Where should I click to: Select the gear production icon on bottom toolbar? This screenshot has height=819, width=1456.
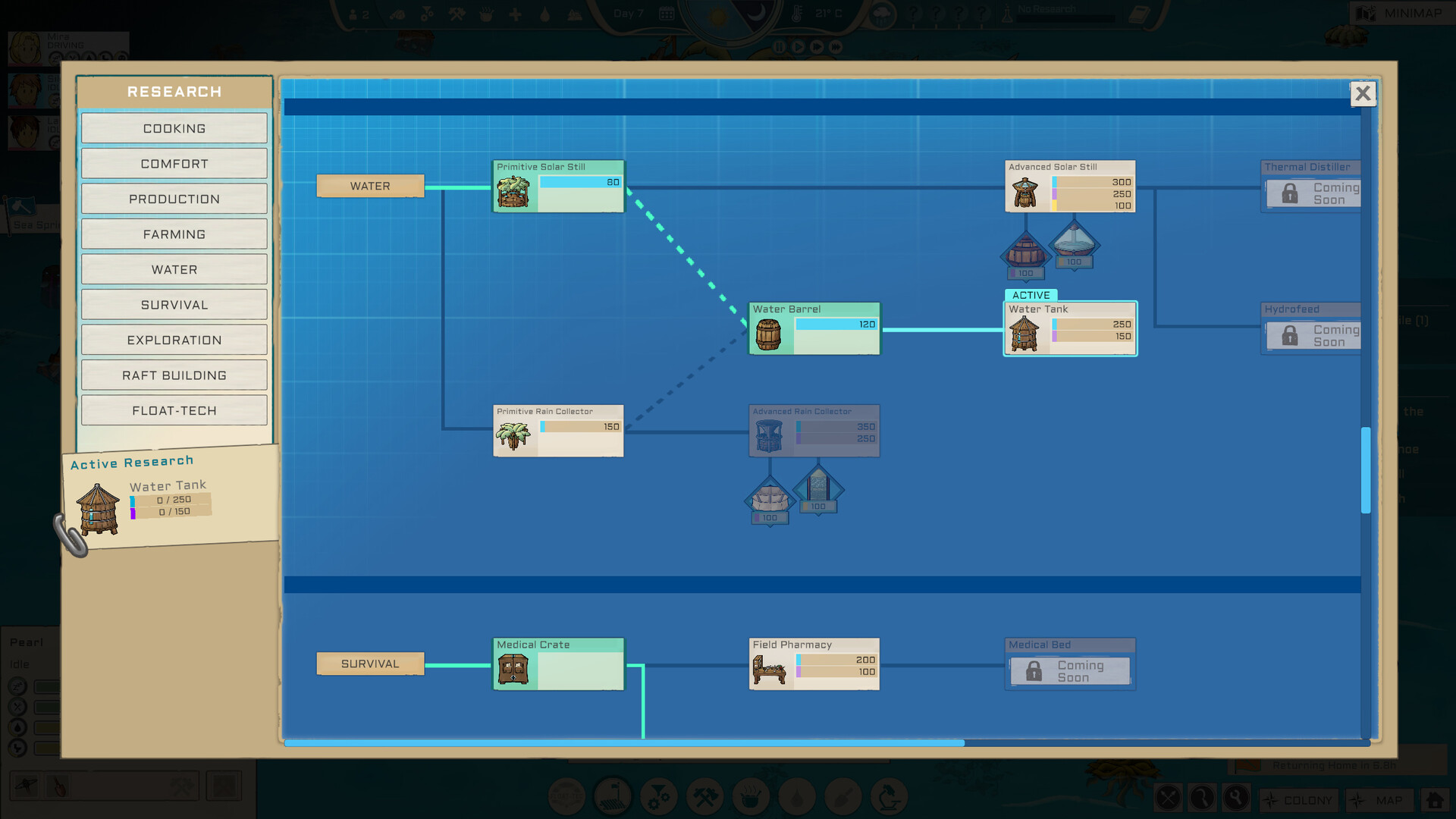[658, 797]
